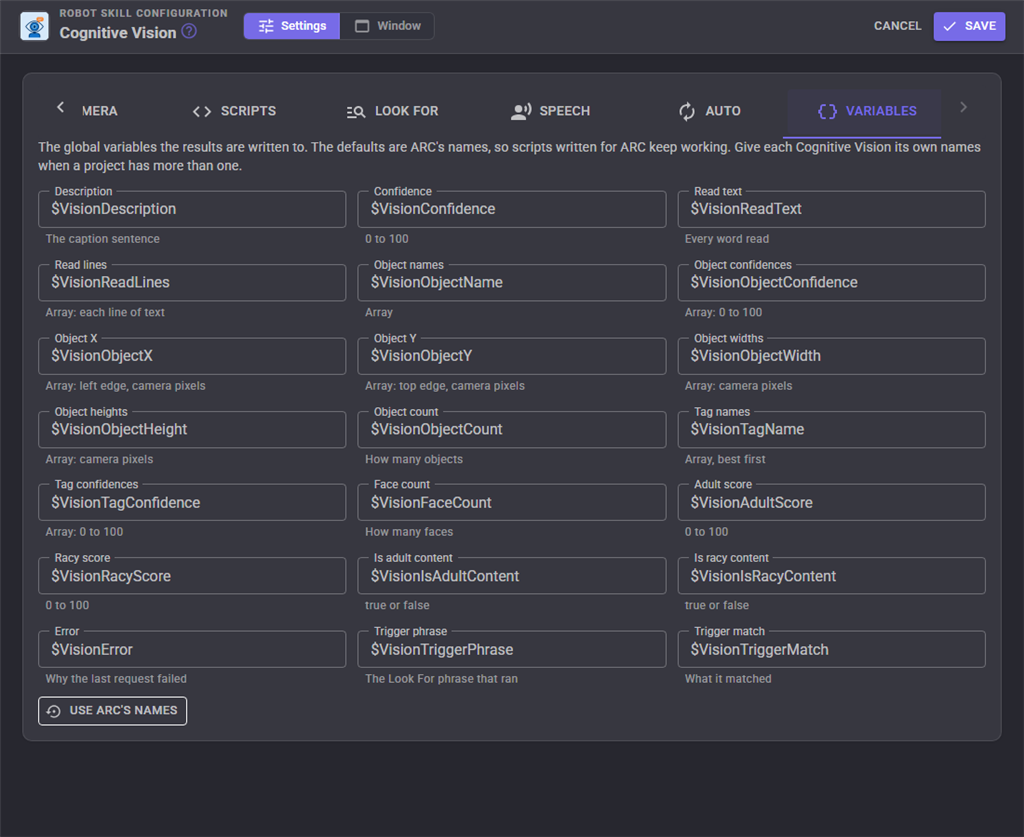
Task: Focus the Trigger match input field
Action: 831,650
